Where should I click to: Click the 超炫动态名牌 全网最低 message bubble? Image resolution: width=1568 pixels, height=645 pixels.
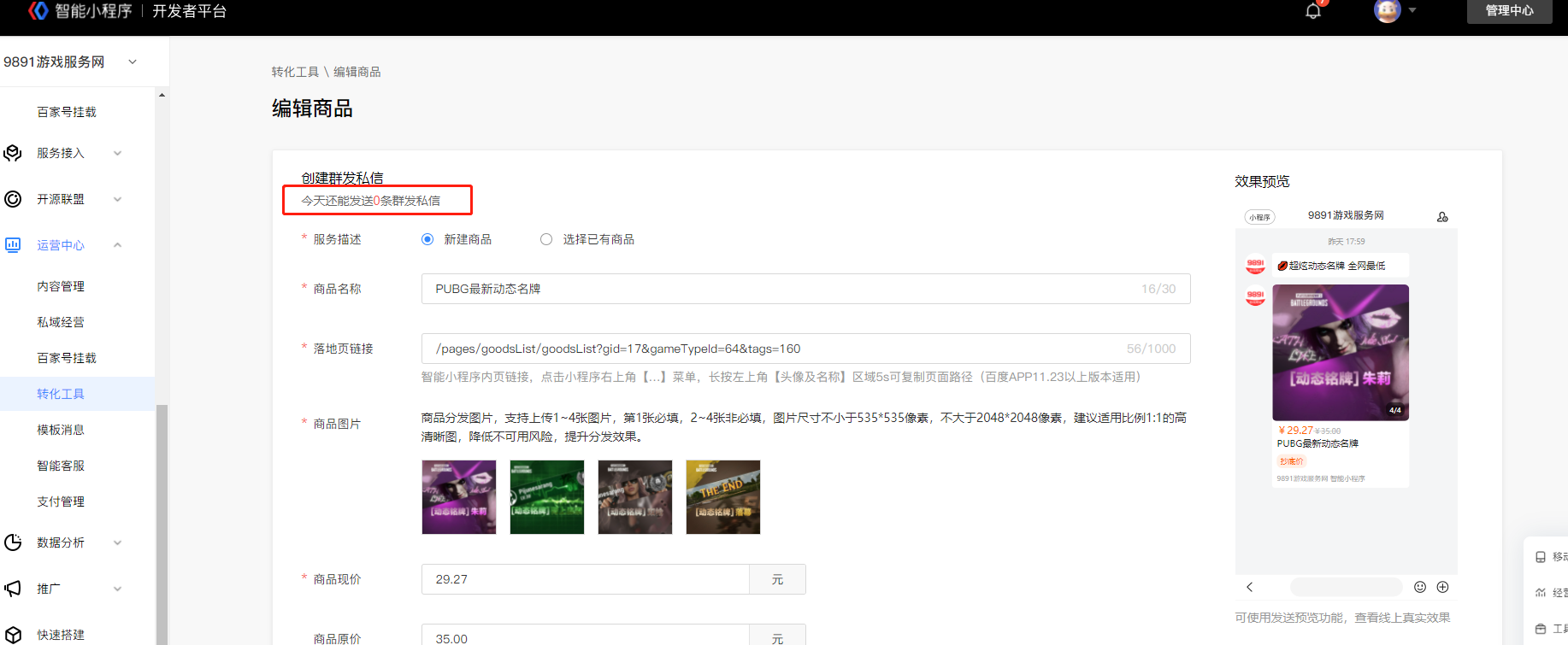(1340, 266)
